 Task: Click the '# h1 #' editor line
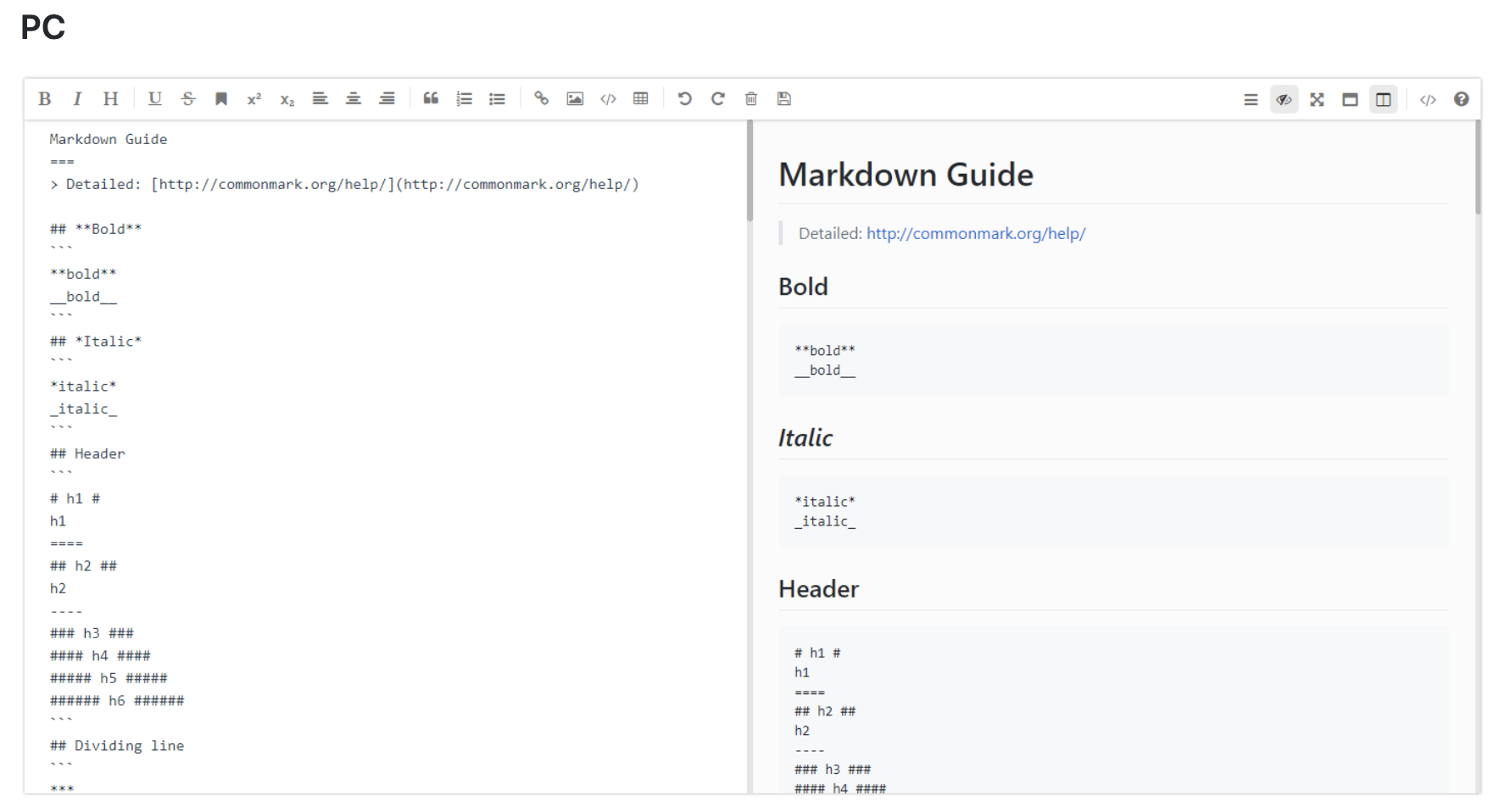point(75,498)
